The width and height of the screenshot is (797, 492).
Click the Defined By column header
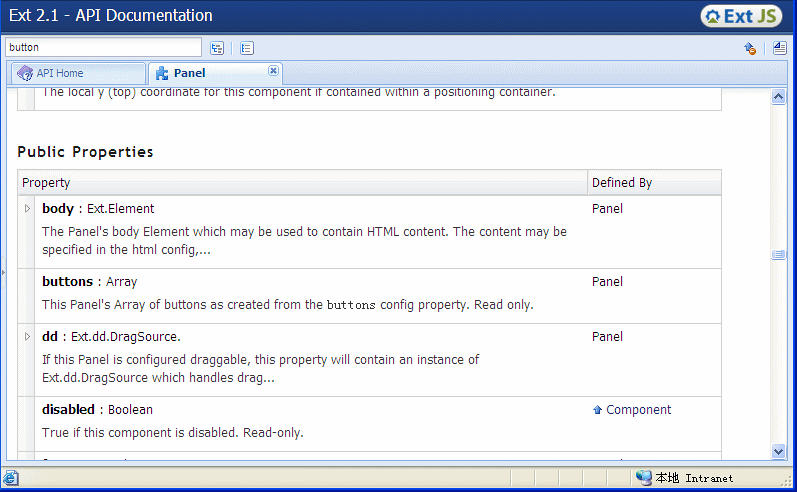coord(654,183)
